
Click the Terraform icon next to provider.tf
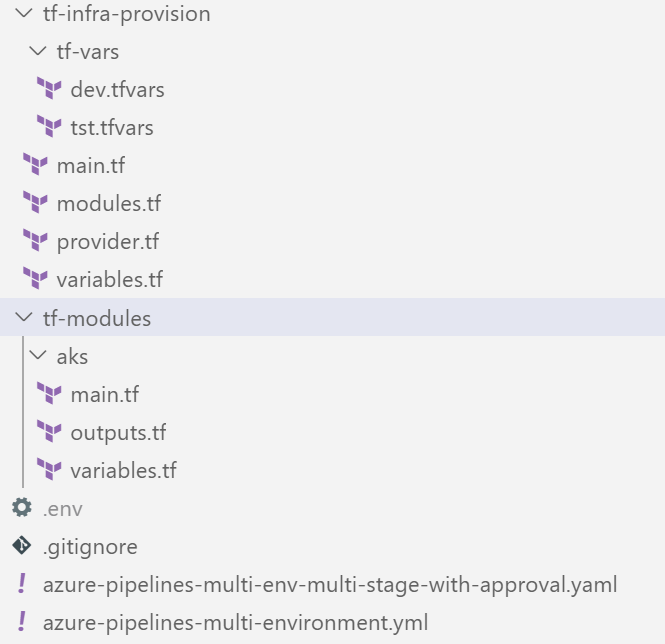36,241
